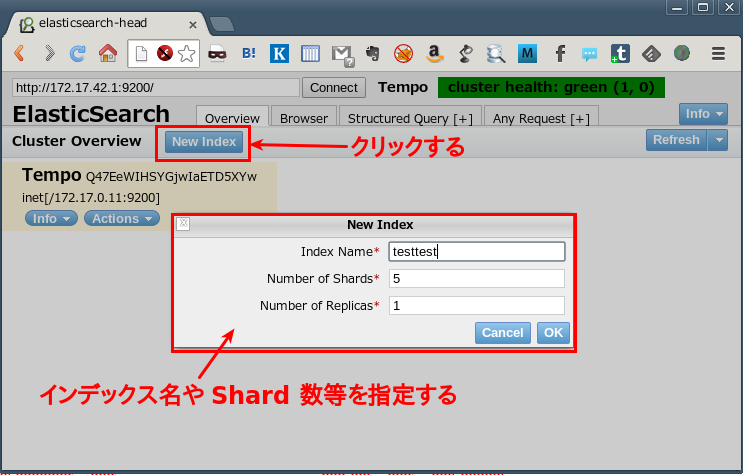This screenshot has height=476, width=743.
Task: Open the Structured Query [+] tab
Action: (410, 117)
